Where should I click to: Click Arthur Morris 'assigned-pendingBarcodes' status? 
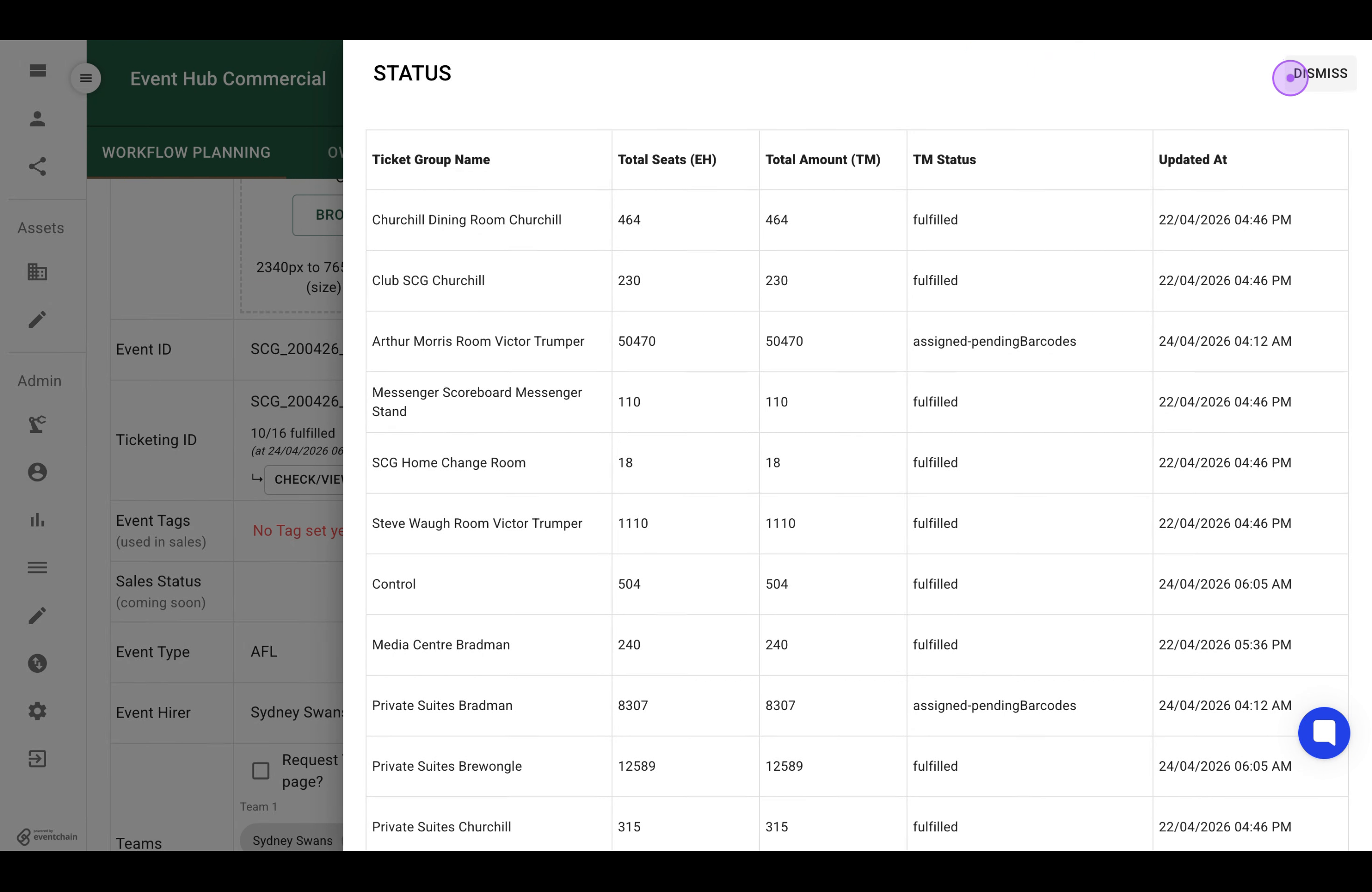pyautogui.click(x=994, y=341)
